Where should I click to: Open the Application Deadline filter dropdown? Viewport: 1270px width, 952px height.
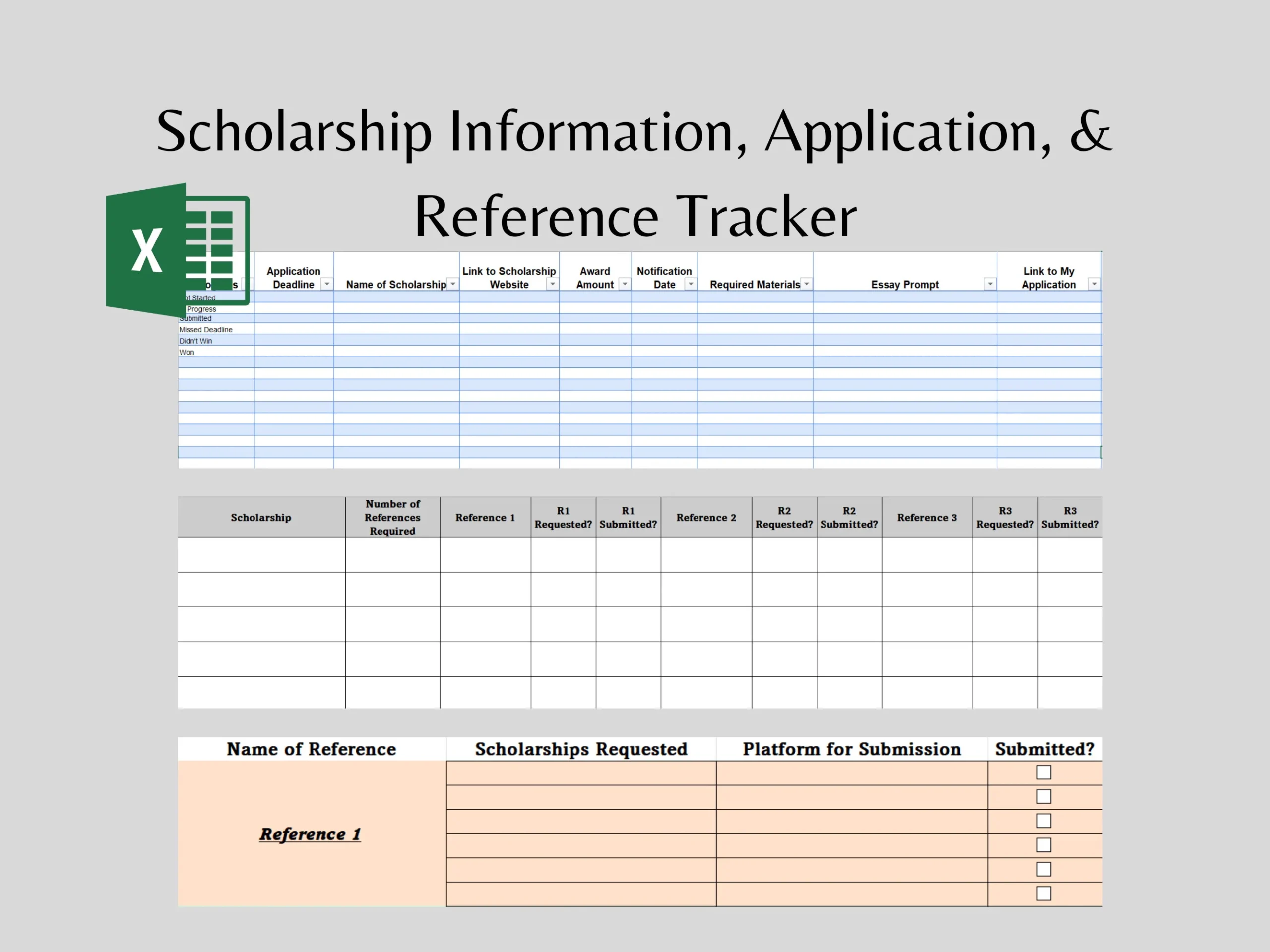[x=327, y=284]
